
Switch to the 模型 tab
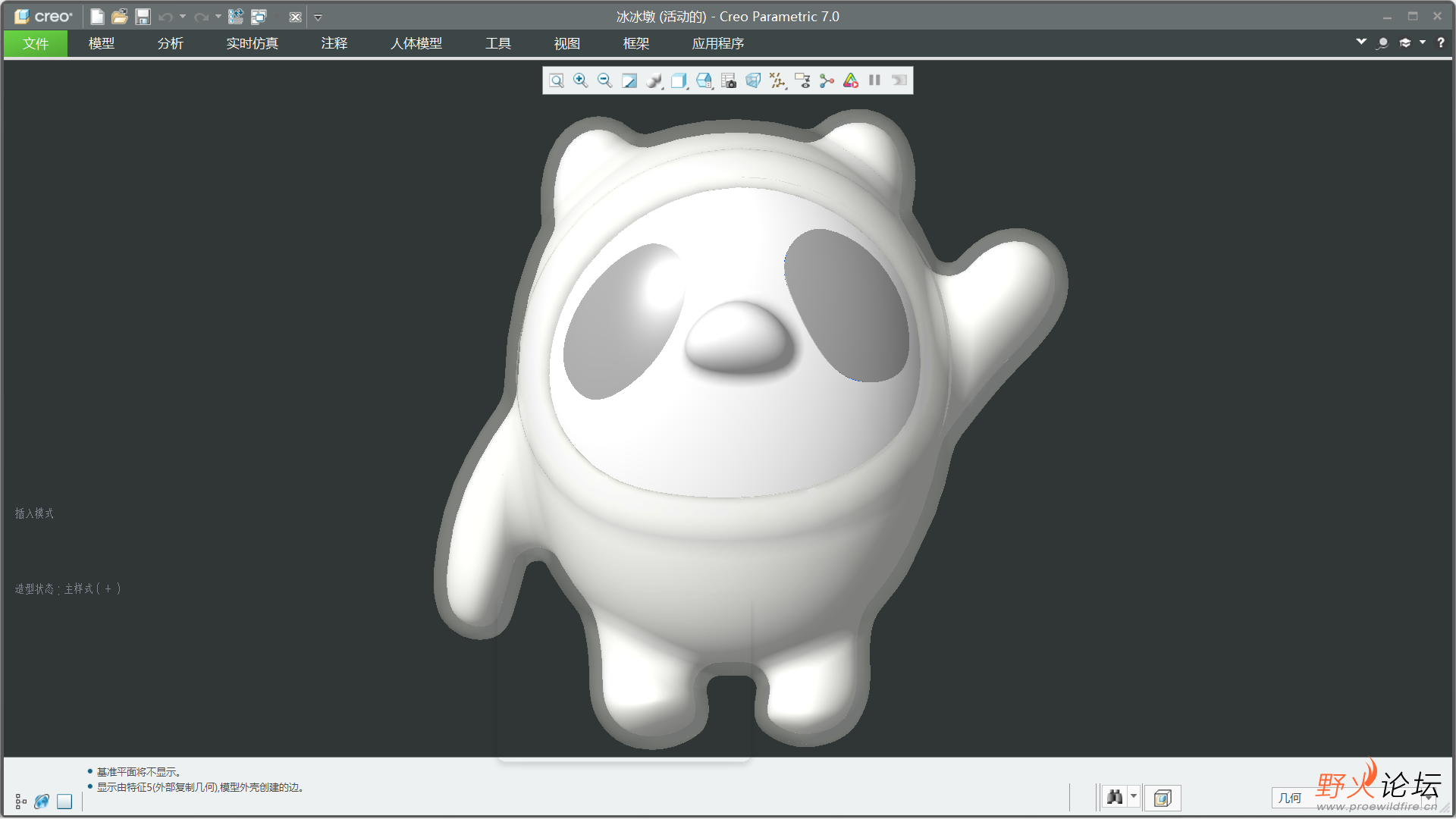point(102,43)
